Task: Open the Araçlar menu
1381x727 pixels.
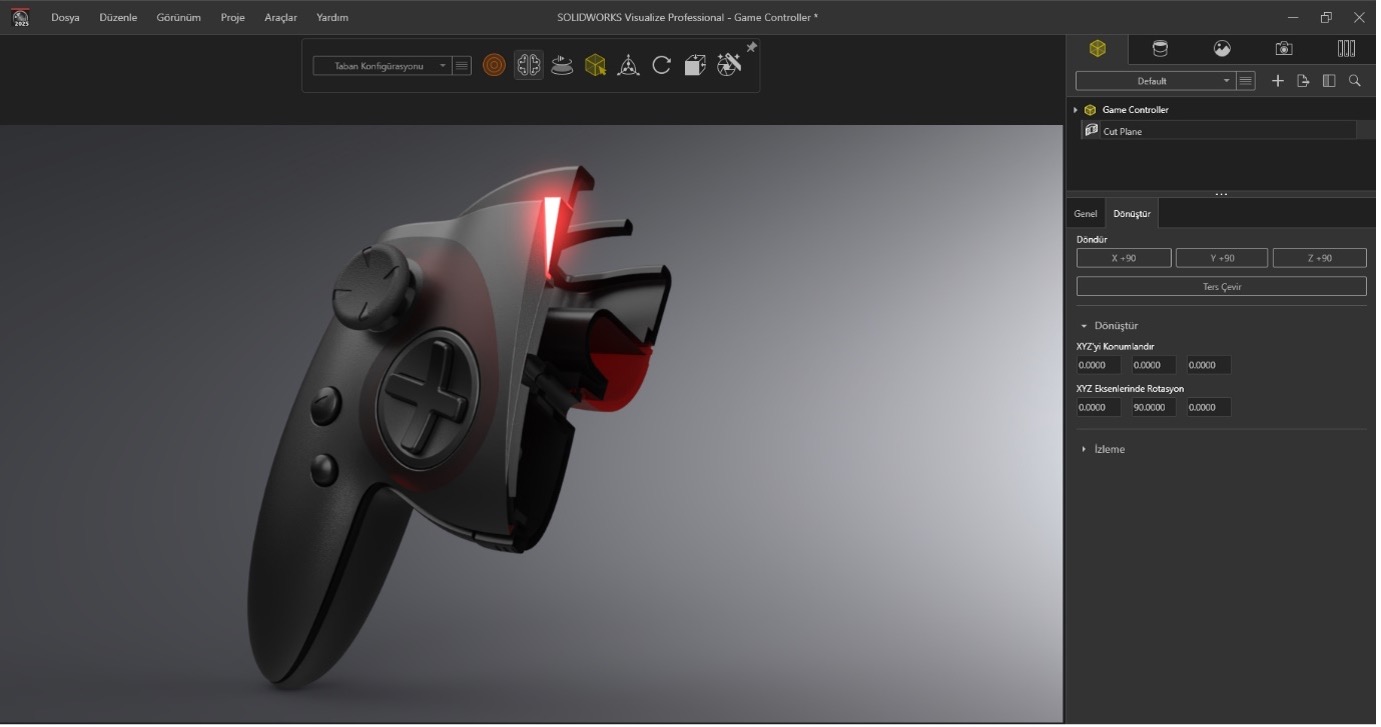Action: click(280, 17)
